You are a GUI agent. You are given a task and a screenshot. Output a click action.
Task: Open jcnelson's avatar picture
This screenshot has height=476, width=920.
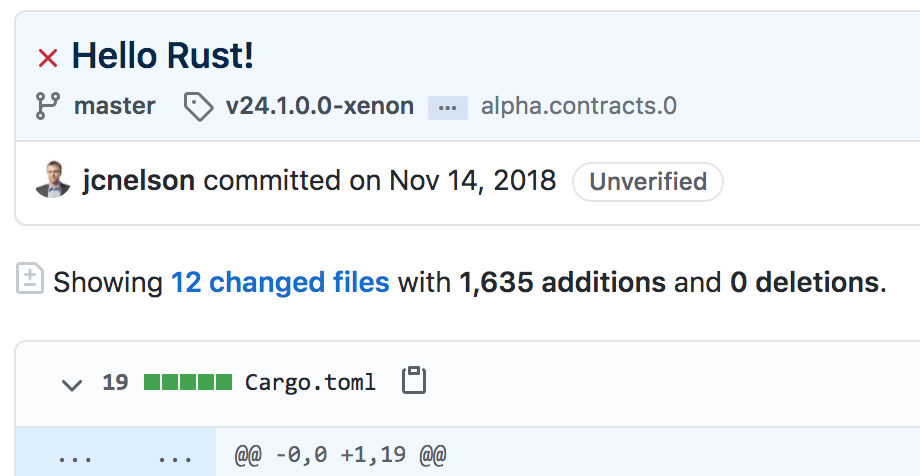pyautogui.click(x=53, y=180)
